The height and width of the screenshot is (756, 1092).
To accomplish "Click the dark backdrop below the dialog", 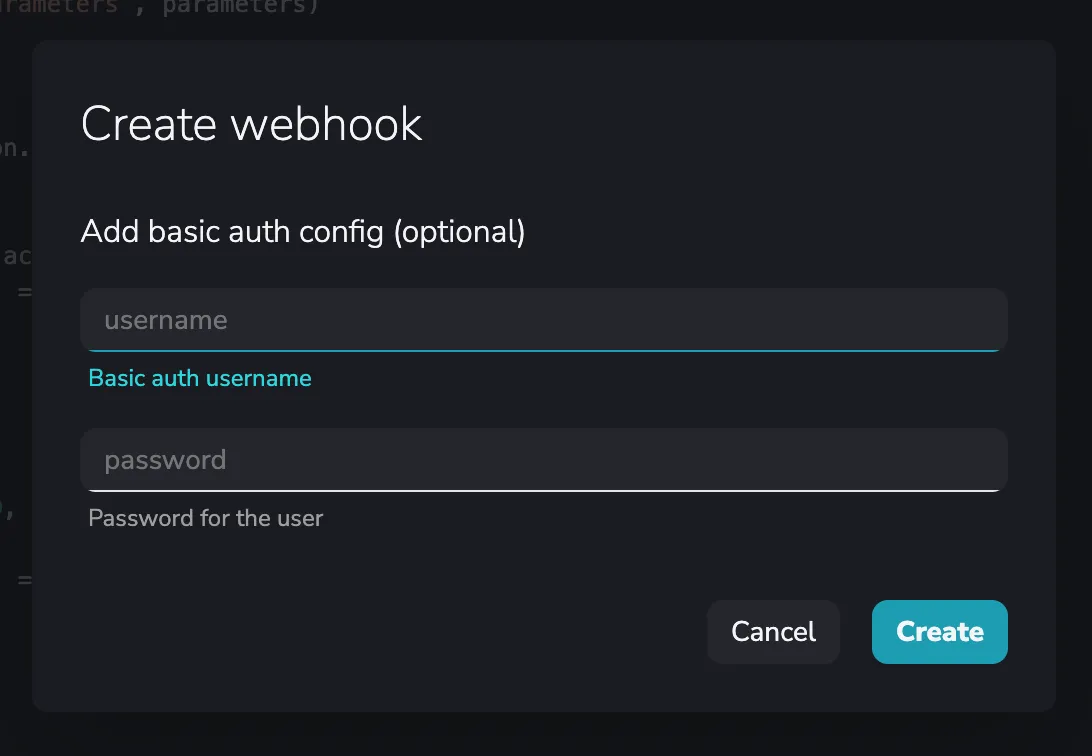I will point(546,735).
